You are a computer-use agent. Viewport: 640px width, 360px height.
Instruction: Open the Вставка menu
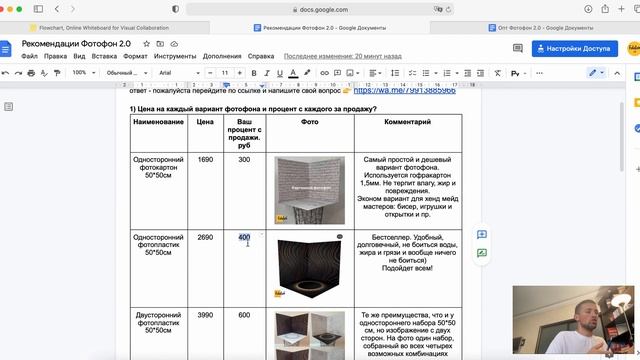point(104,56)
